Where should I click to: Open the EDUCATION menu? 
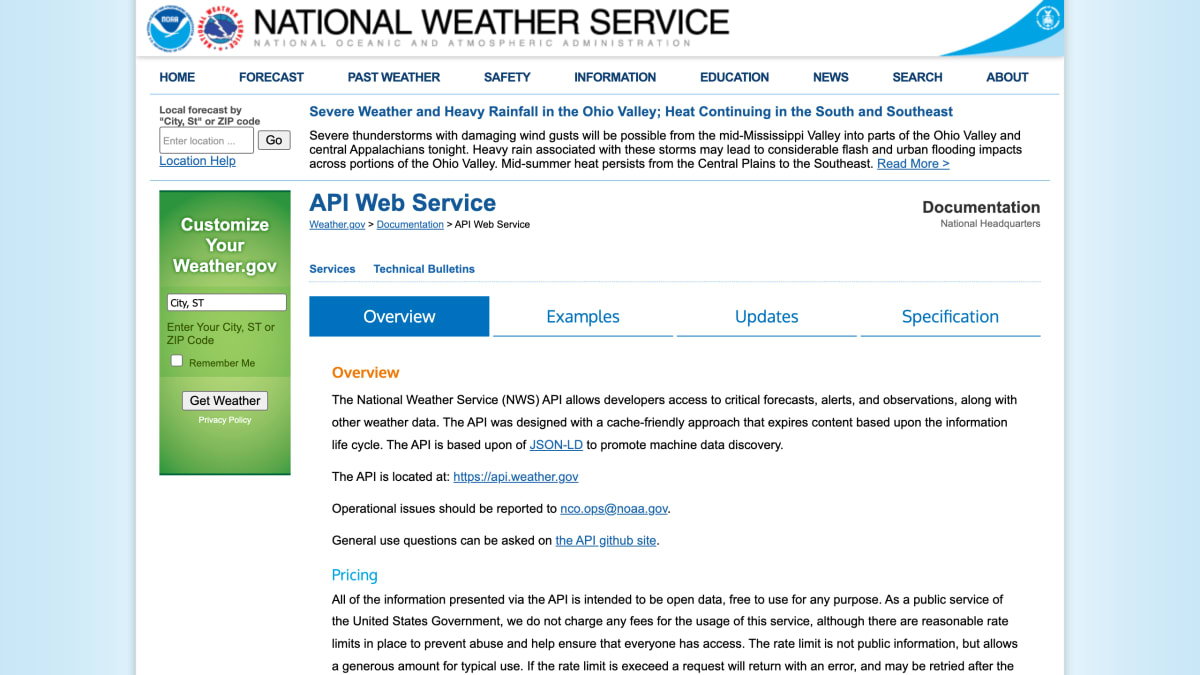click(734, 77)
